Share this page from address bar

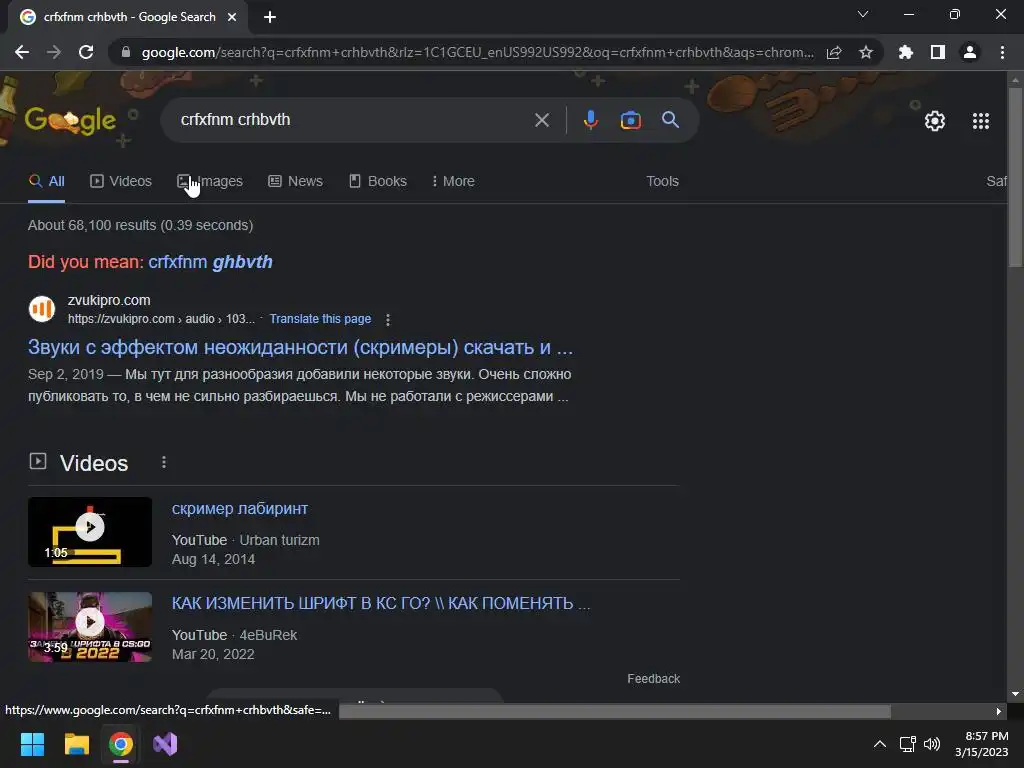[x=834, y=52]
